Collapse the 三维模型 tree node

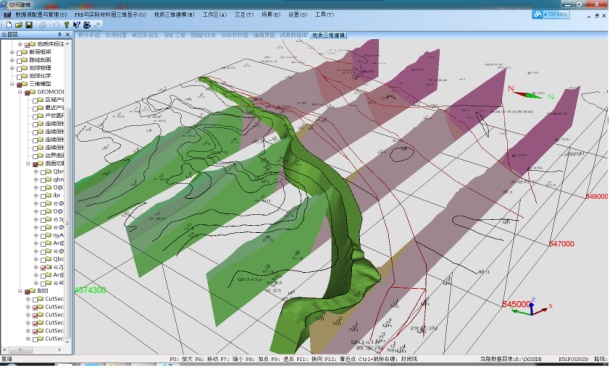click(x=12, y=84)
